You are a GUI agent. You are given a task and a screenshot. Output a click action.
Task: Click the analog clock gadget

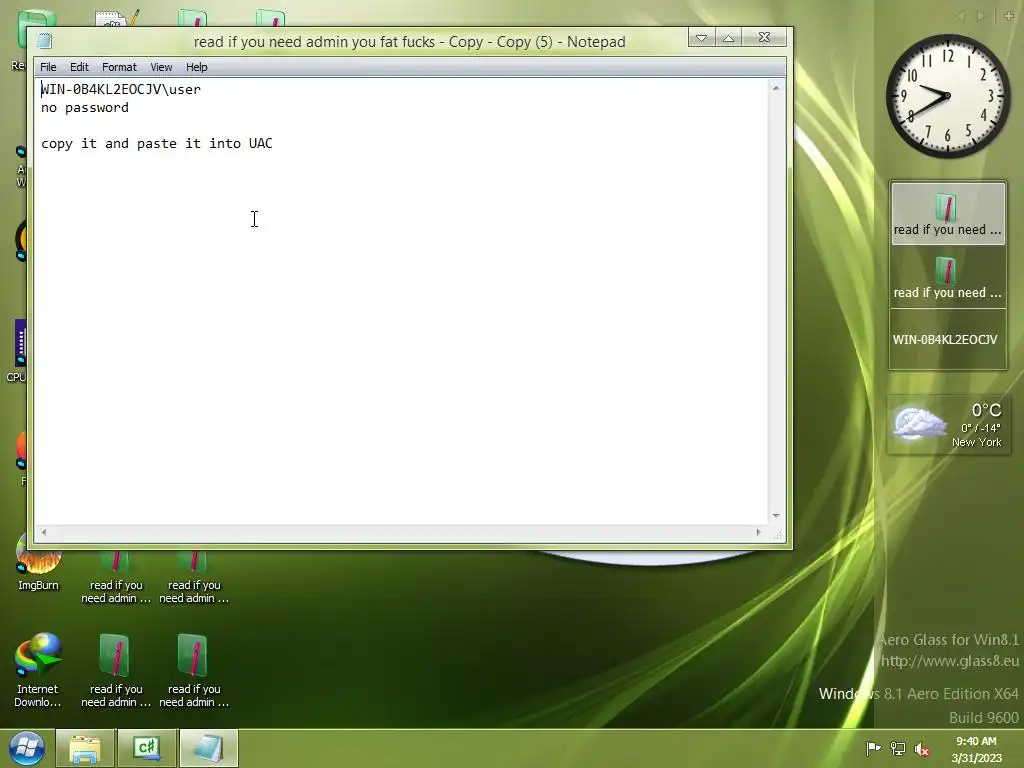click(948, 96)
